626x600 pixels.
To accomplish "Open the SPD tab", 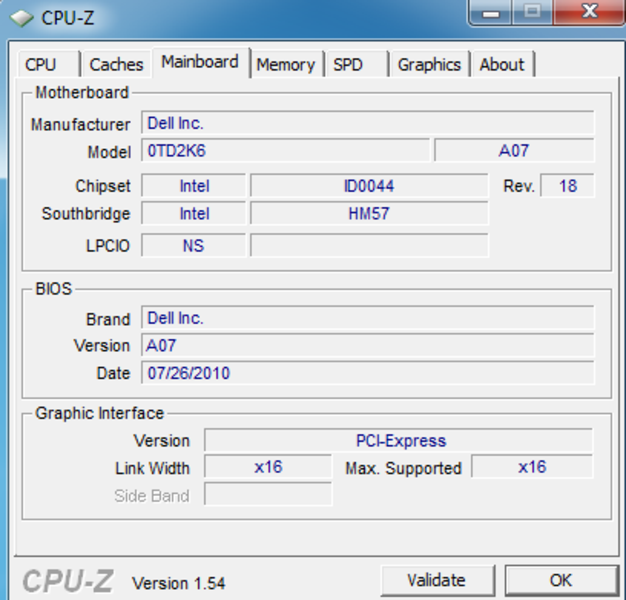I will click(x=357, y=64).
